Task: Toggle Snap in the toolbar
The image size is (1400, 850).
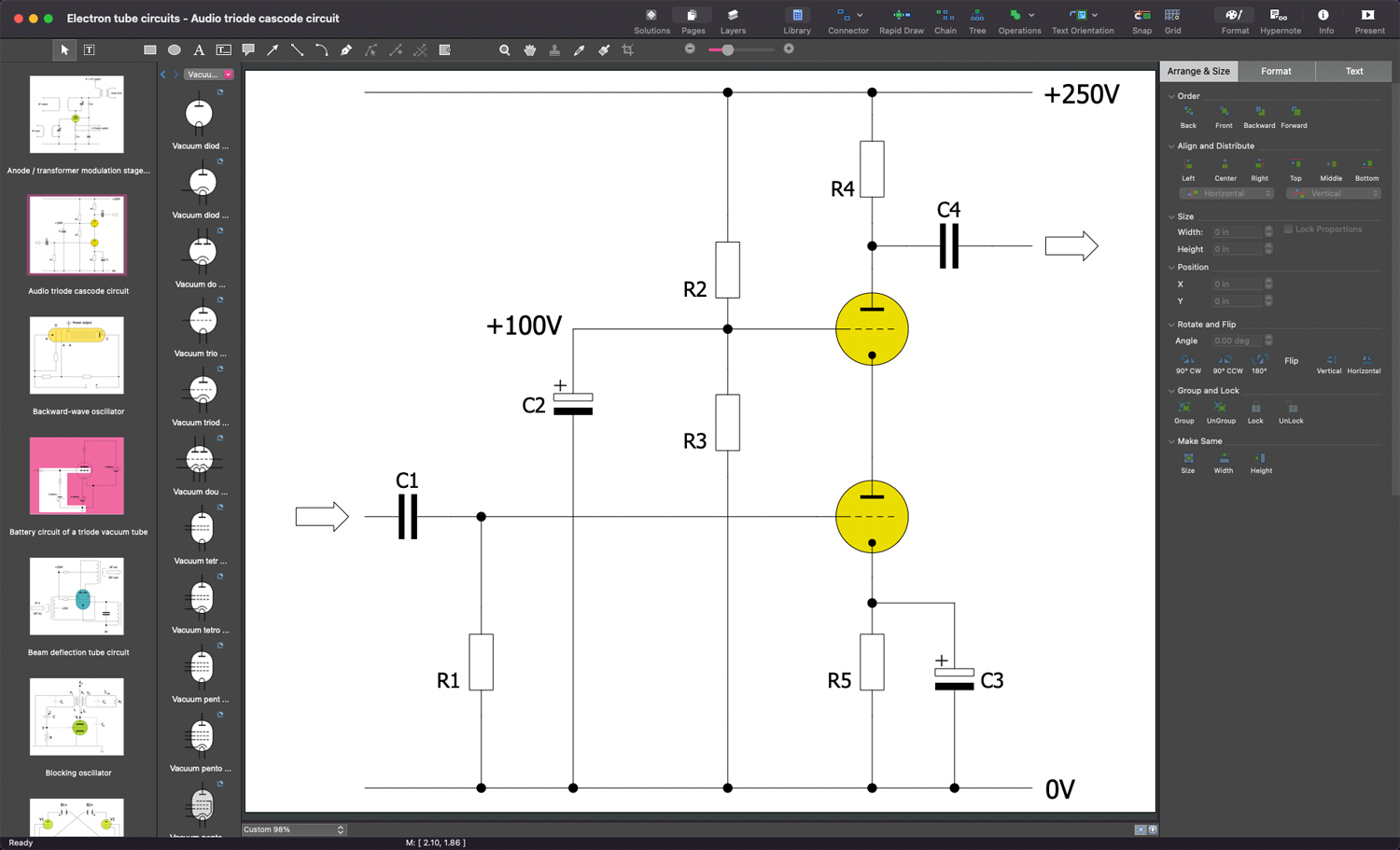Action: tap(1141, 21)
